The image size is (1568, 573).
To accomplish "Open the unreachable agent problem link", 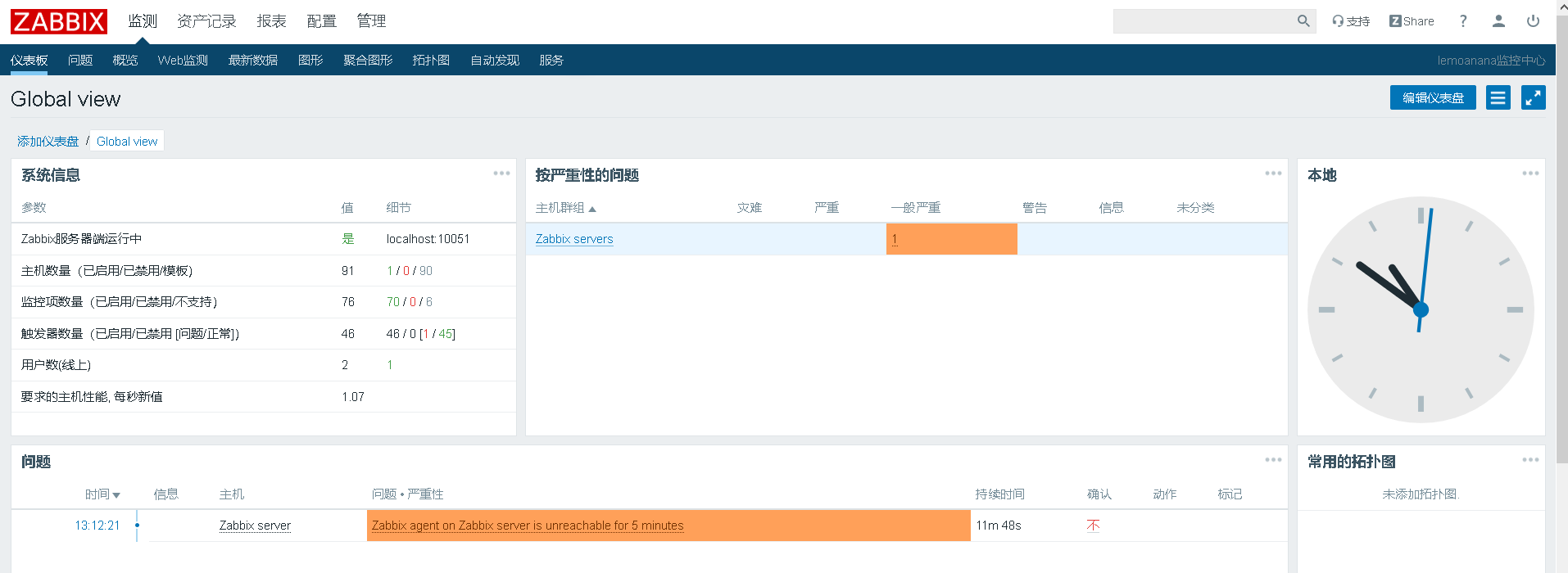I will click(x=528, y=526).
